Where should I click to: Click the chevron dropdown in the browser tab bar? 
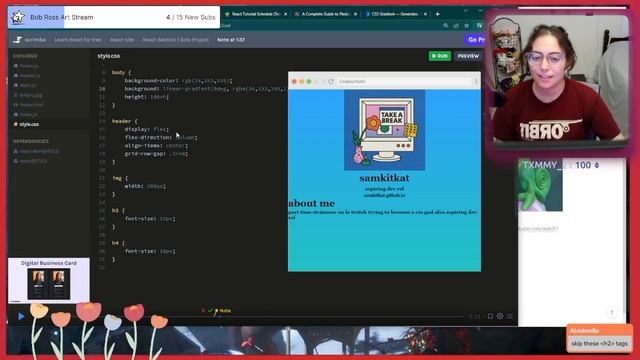(465, 10)
